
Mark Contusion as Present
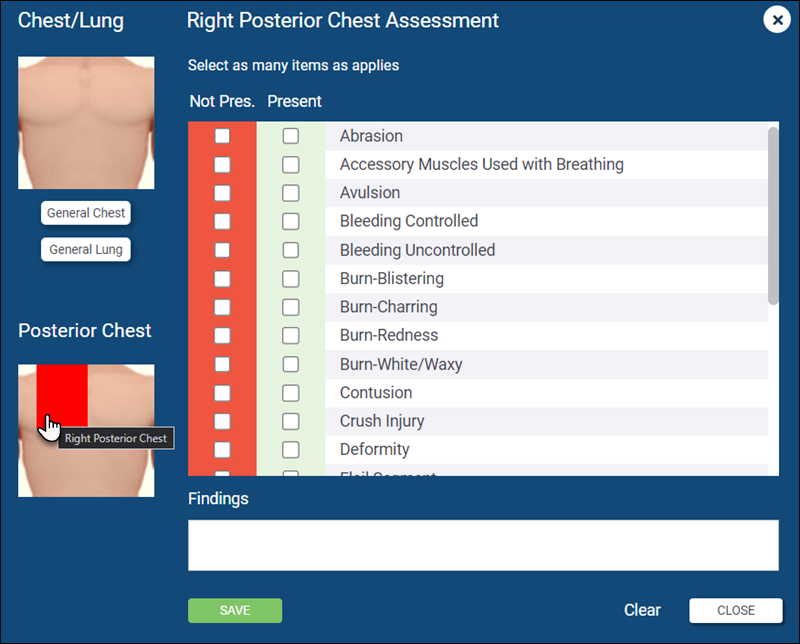pyautogui.click(x=291, y=393)
